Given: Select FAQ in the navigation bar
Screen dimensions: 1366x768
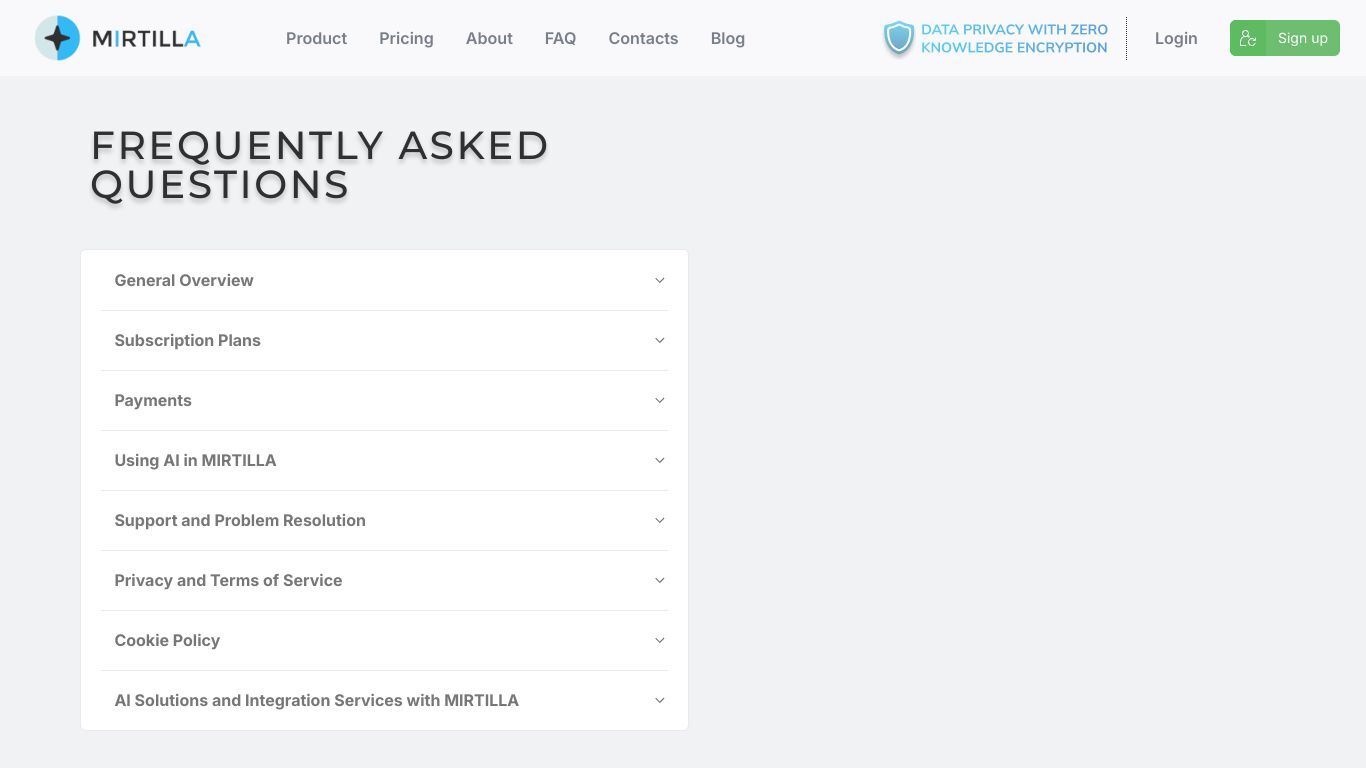Looking at the screenshot, I should (x=560, y=38).
